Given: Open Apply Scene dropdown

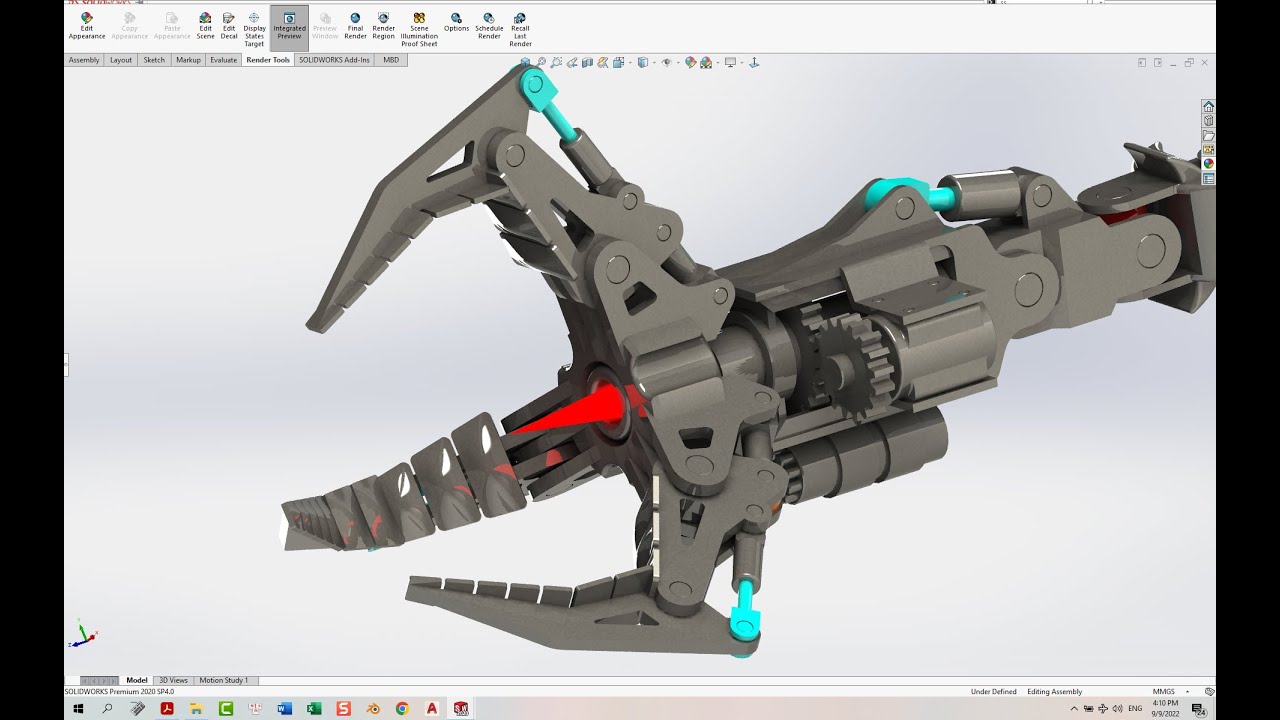Looking at the screenshot, I should click(x=709, y=62).
